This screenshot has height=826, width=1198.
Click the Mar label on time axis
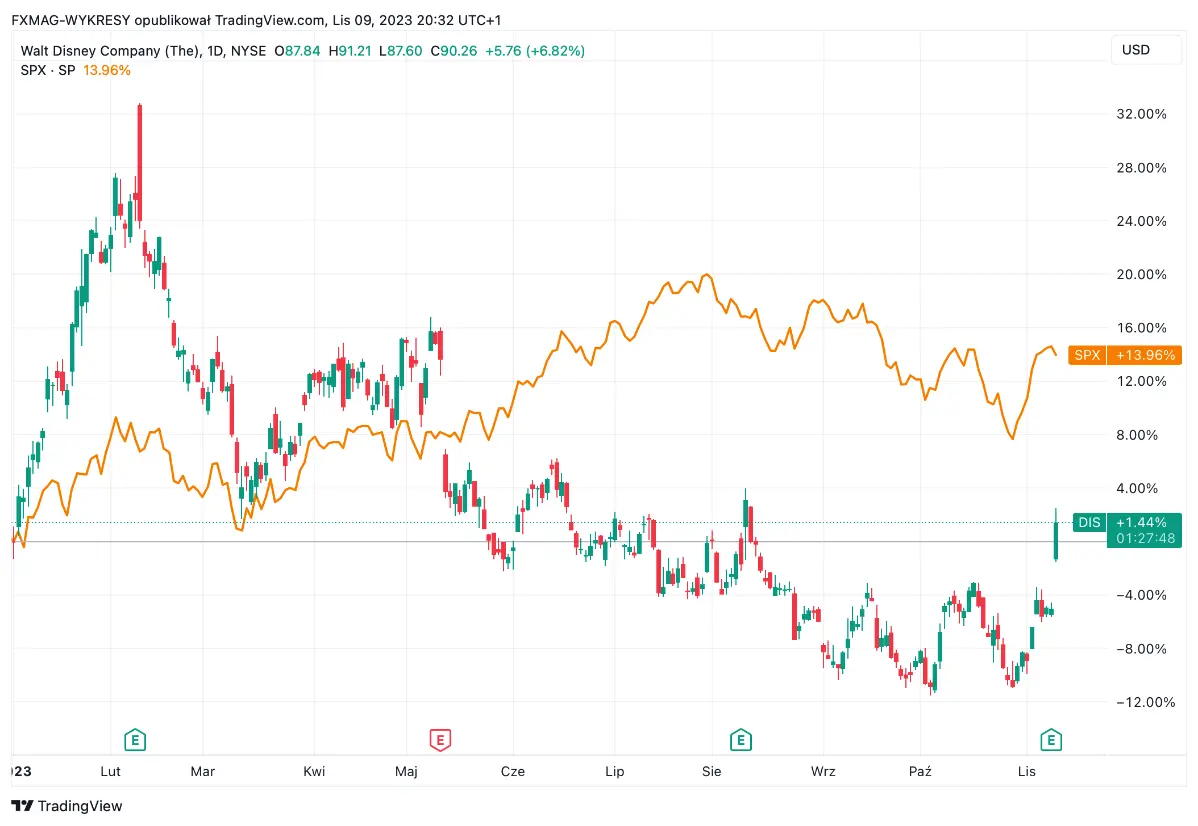(202, 771)
